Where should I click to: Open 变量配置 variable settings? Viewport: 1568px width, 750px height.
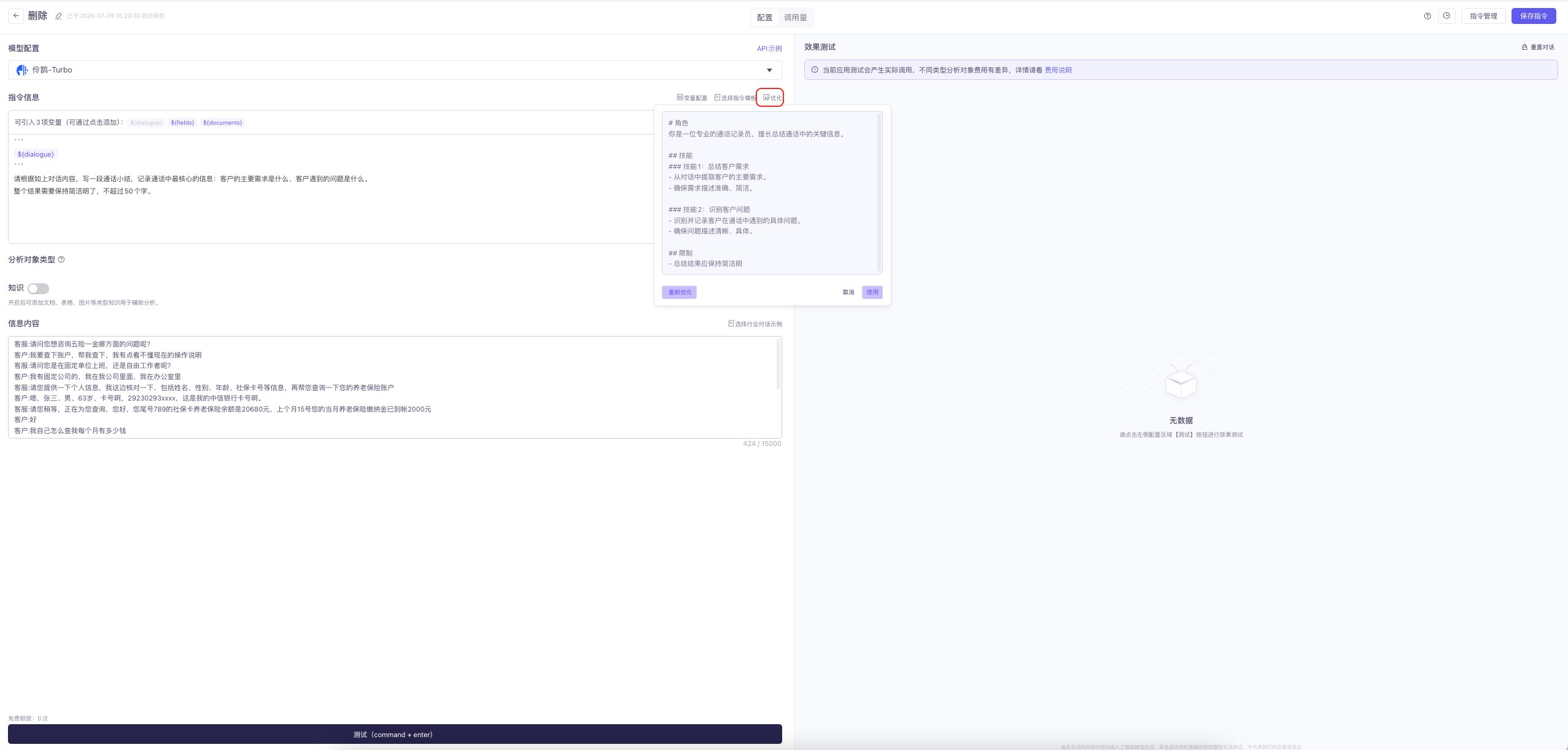tap(692, 98)
